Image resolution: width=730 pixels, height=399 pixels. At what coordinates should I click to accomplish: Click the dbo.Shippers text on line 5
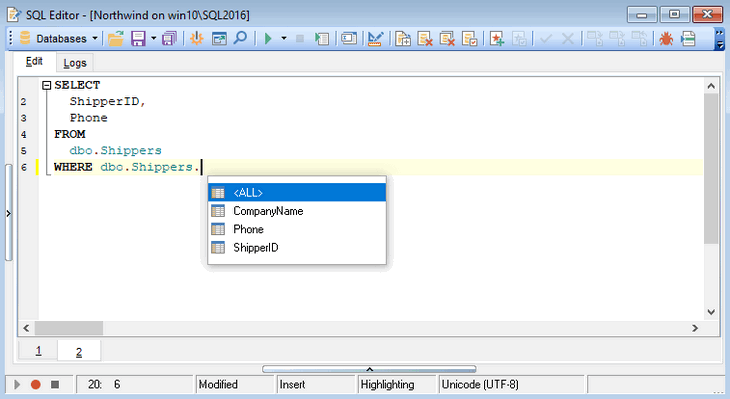tap(115, 150)
